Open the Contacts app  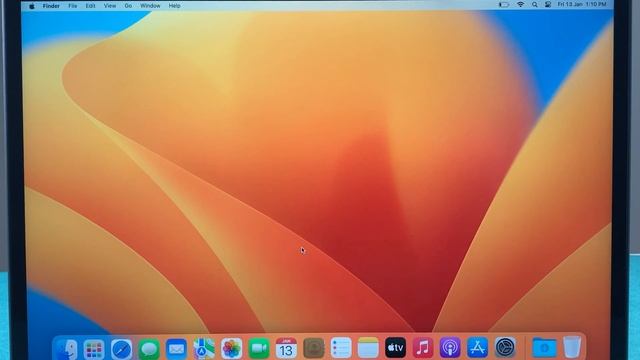[313, 348]
